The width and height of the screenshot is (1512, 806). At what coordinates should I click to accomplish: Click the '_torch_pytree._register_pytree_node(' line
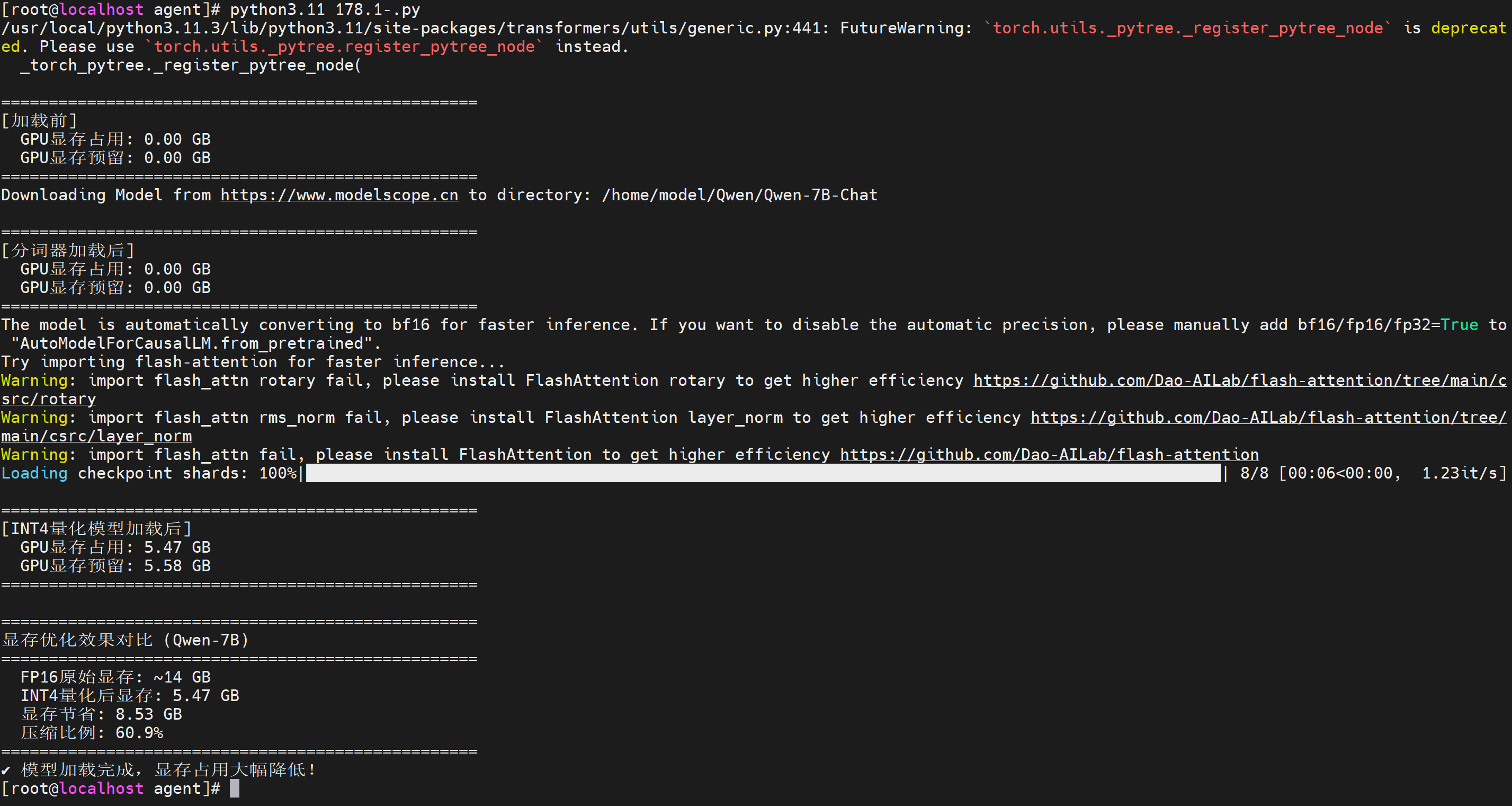click(x=191, y=65)
